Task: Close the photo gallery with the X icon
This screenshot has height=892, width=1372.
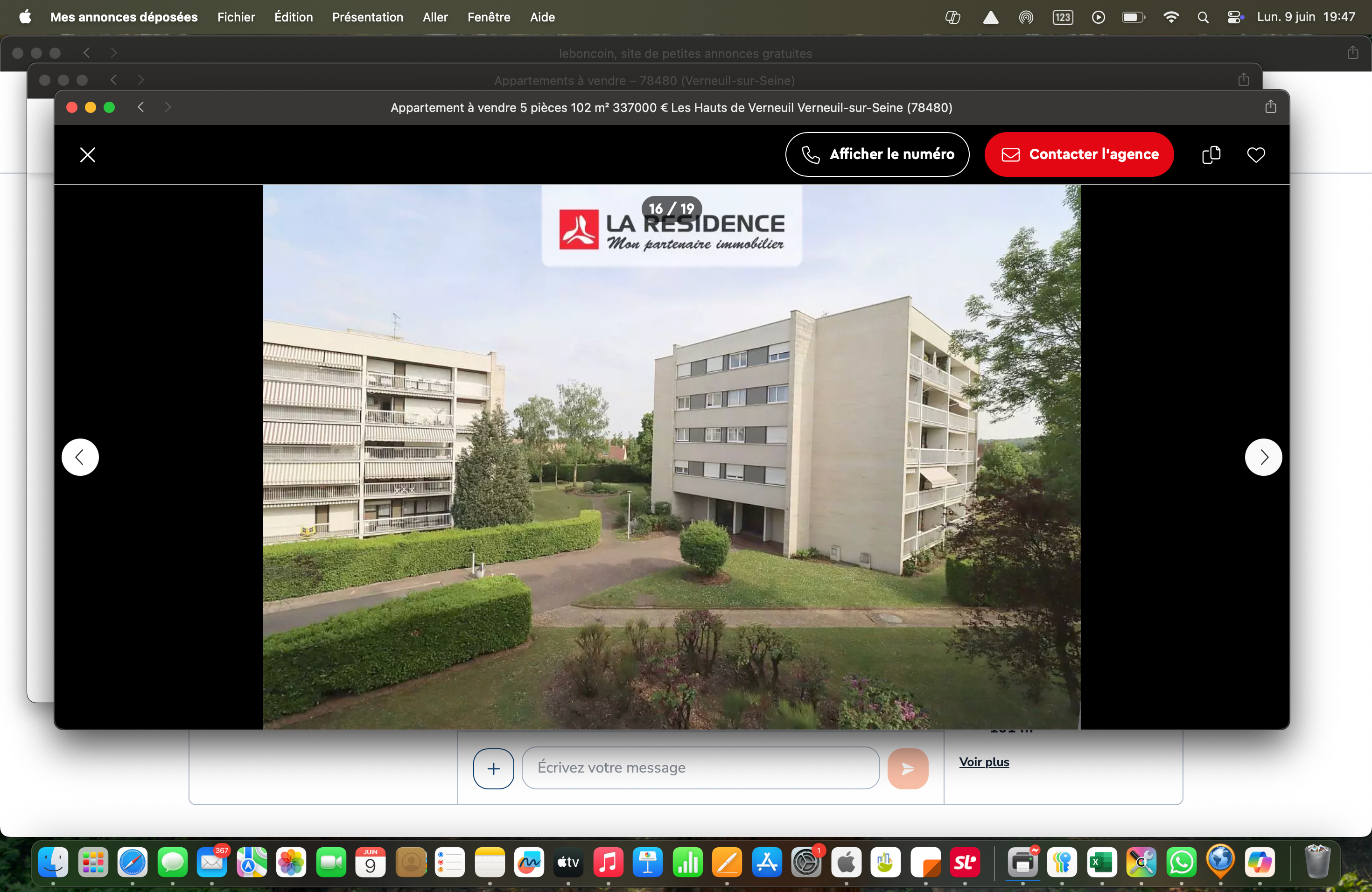Action: point(88,155)
